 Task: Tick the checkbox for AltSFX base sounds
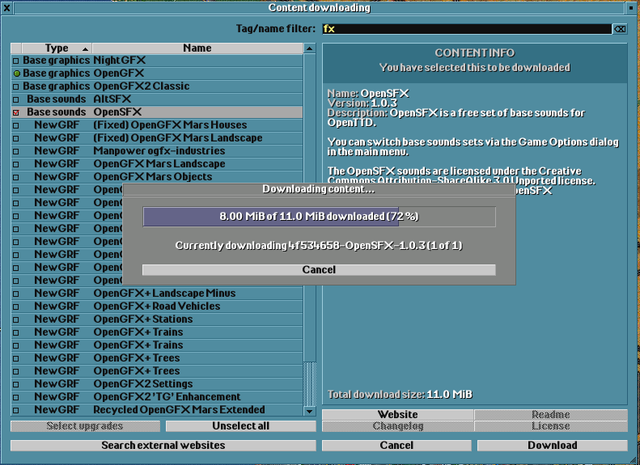(16, 100)
